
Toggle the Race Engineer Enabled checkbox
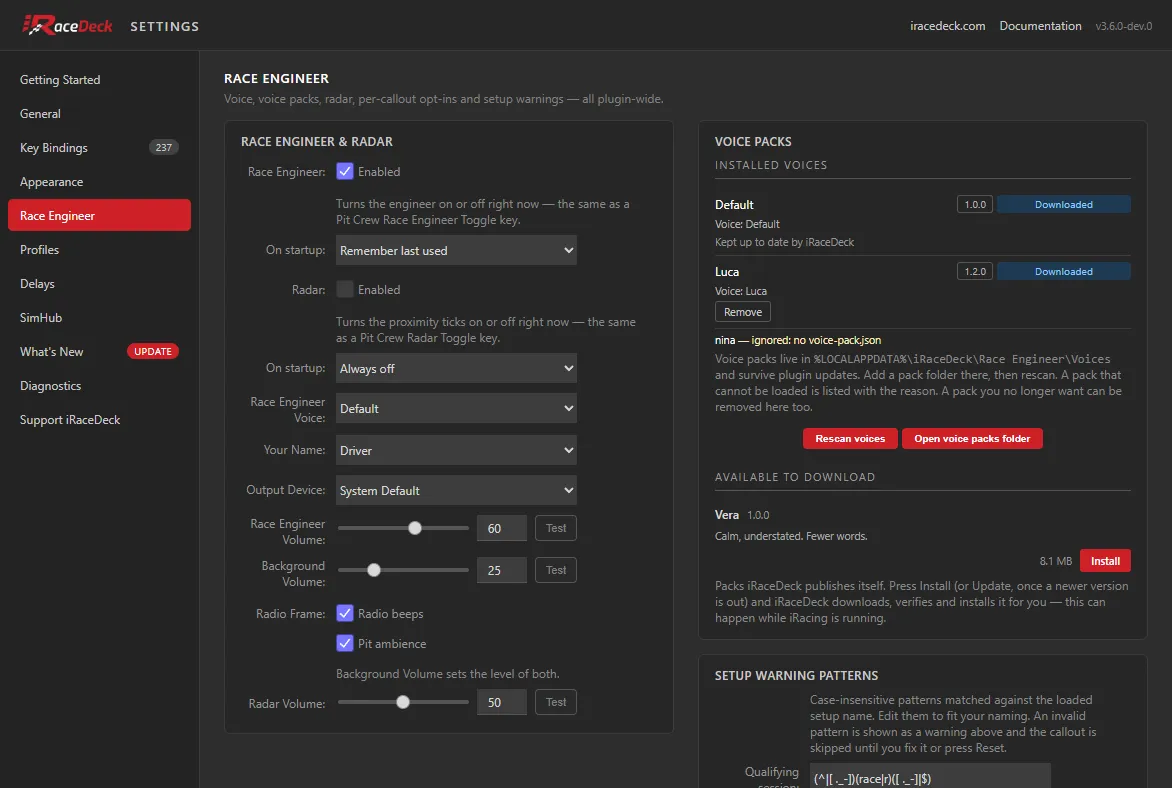tap(345, 171)
